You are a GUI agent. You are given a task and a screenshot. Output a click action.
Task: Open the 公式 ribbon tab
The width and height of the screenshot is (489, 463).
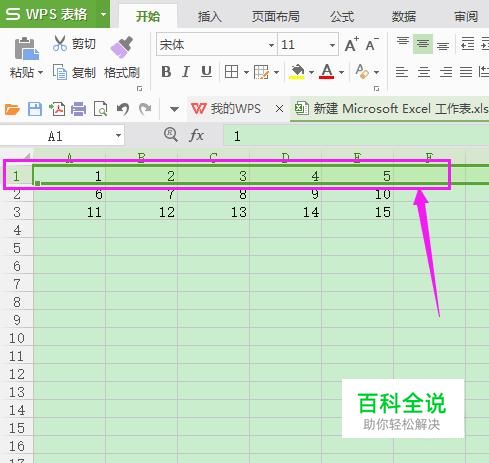(x=342, y=16)
